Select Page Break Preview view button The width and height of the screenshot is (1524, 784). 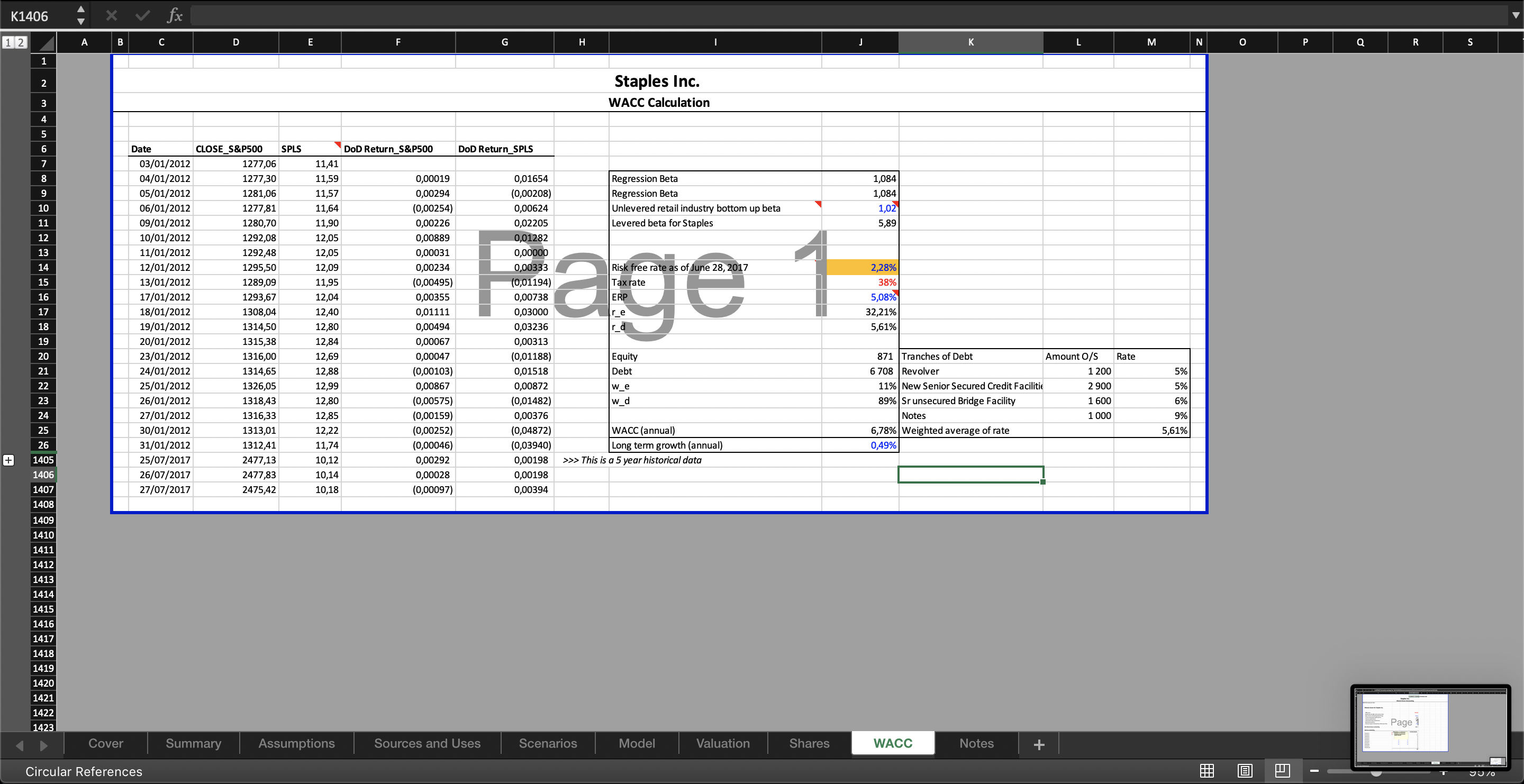coord(1283,771)
